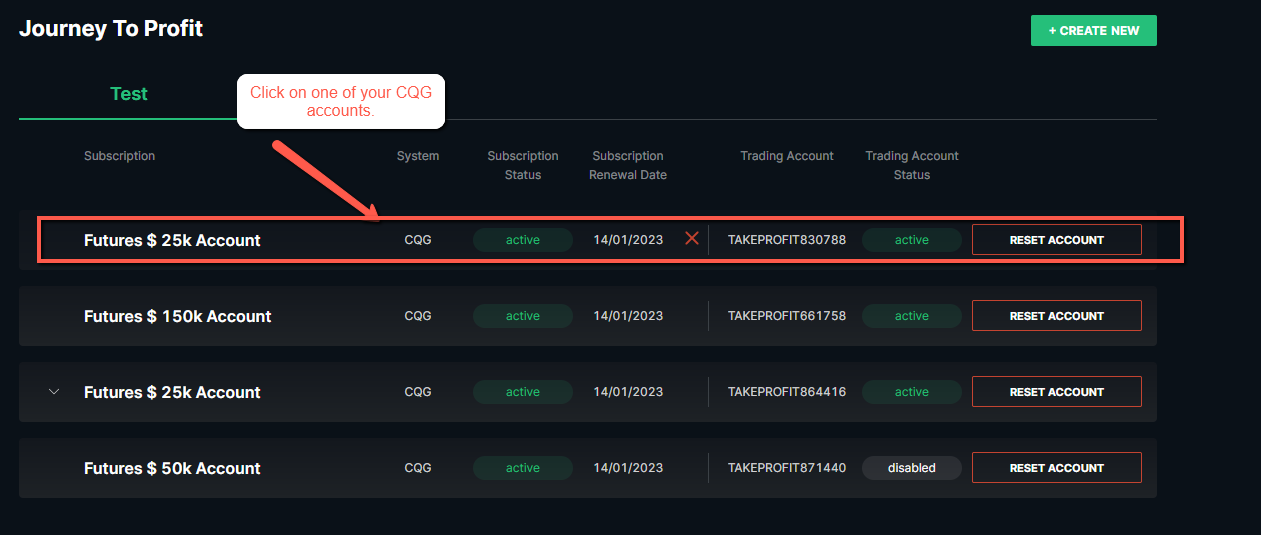Click the Subscription column header
Viewport: 1261px width, 535px height.
pos(119,156)
